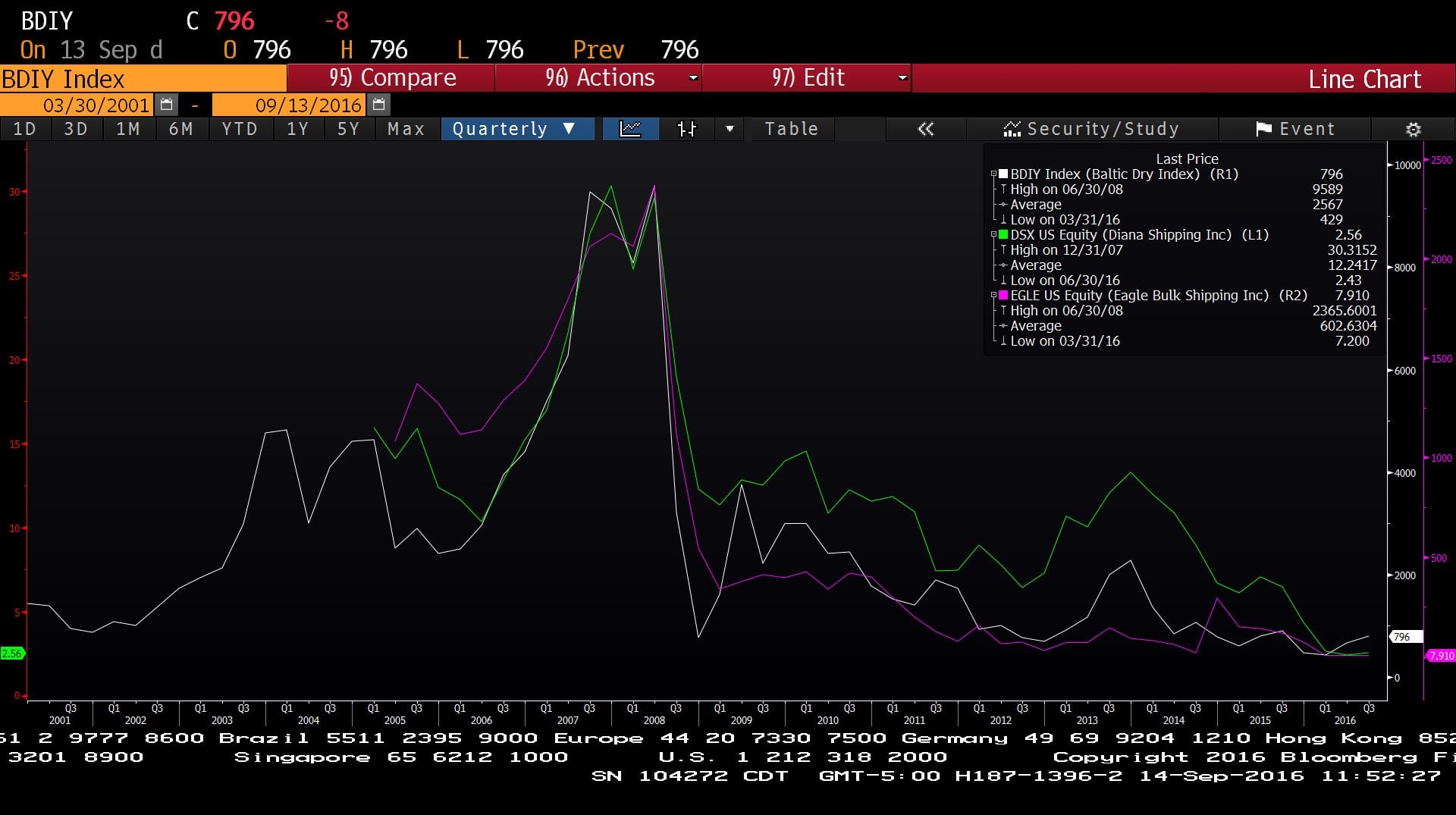Select the 6M range tab
The width and height of the screenshot is (1456, 815).
(181, 129)
